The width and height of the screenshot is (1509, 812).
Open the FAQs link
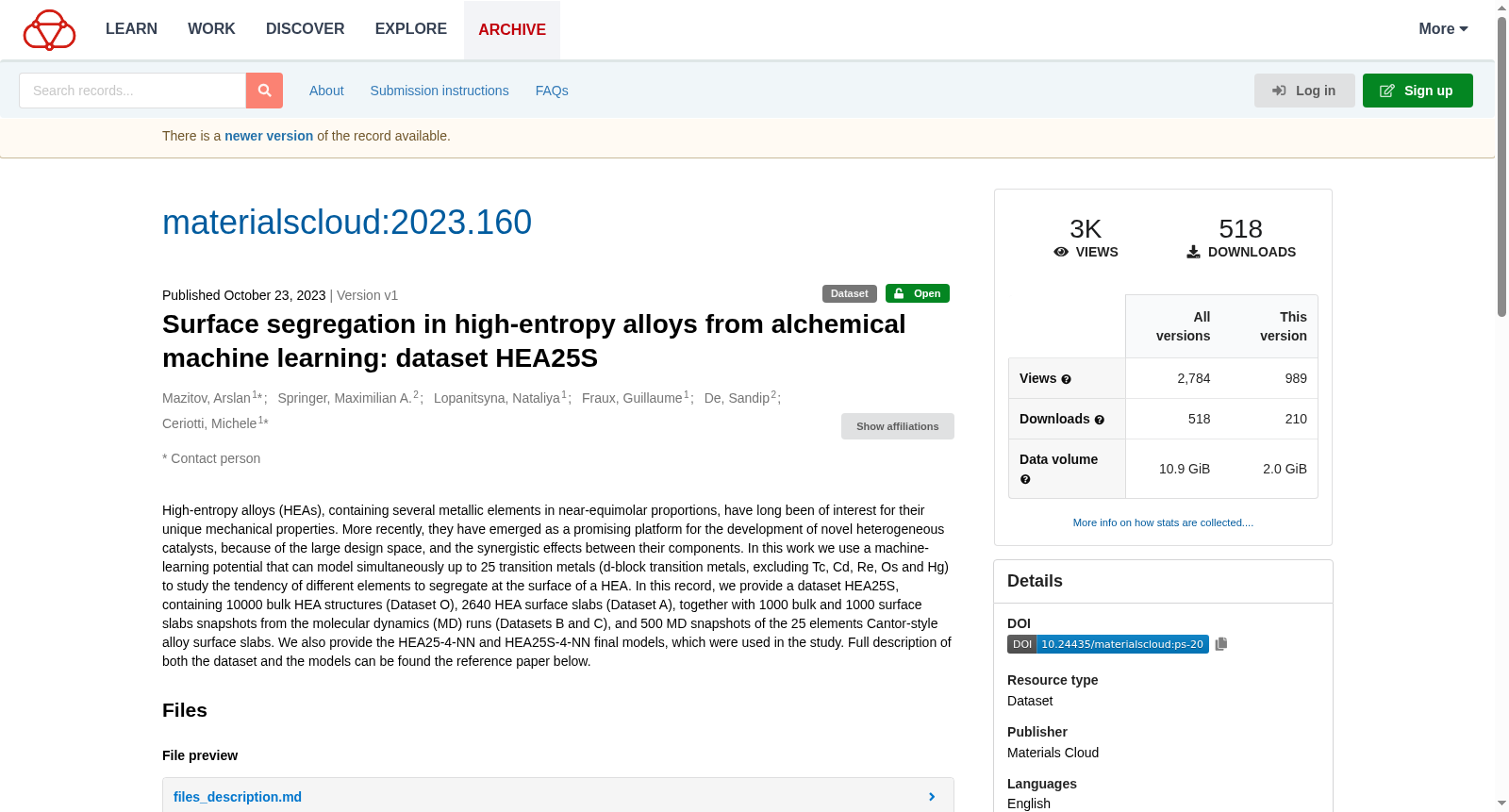(x=552, y=91)
